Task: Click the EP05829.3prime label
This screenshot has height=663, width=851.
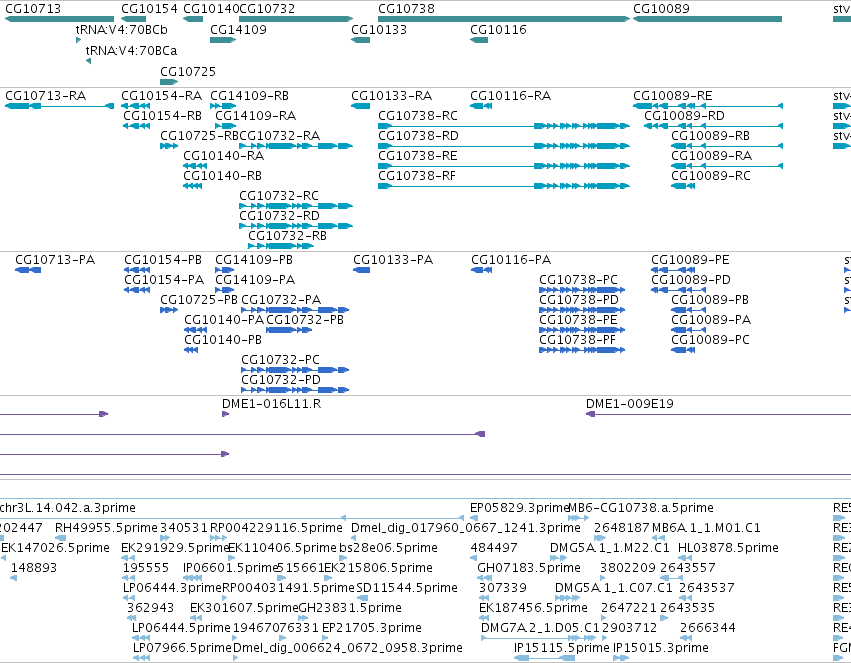Action: point(519,508)
